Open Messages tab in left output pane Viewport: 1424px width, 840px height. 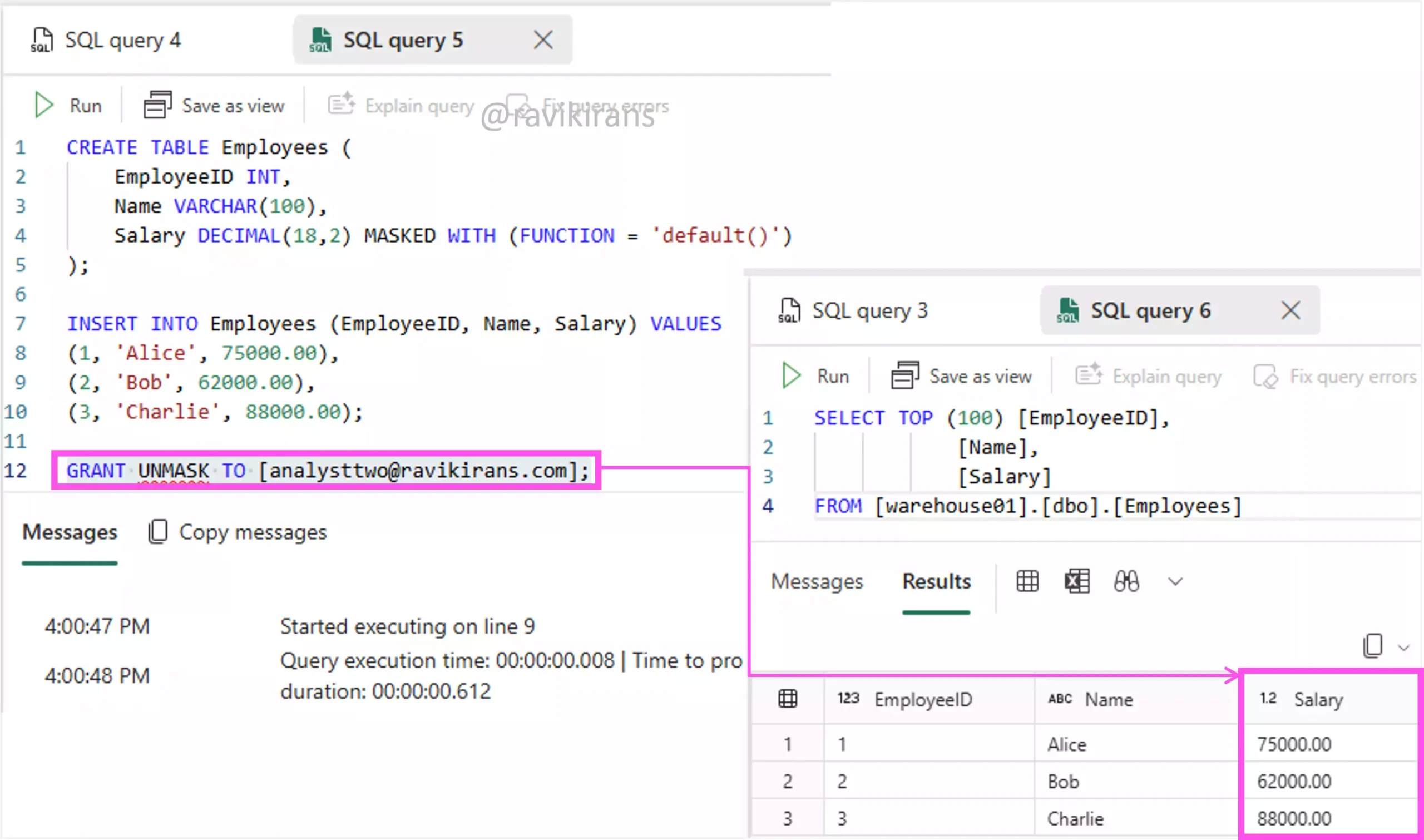[x=70, y=532]
